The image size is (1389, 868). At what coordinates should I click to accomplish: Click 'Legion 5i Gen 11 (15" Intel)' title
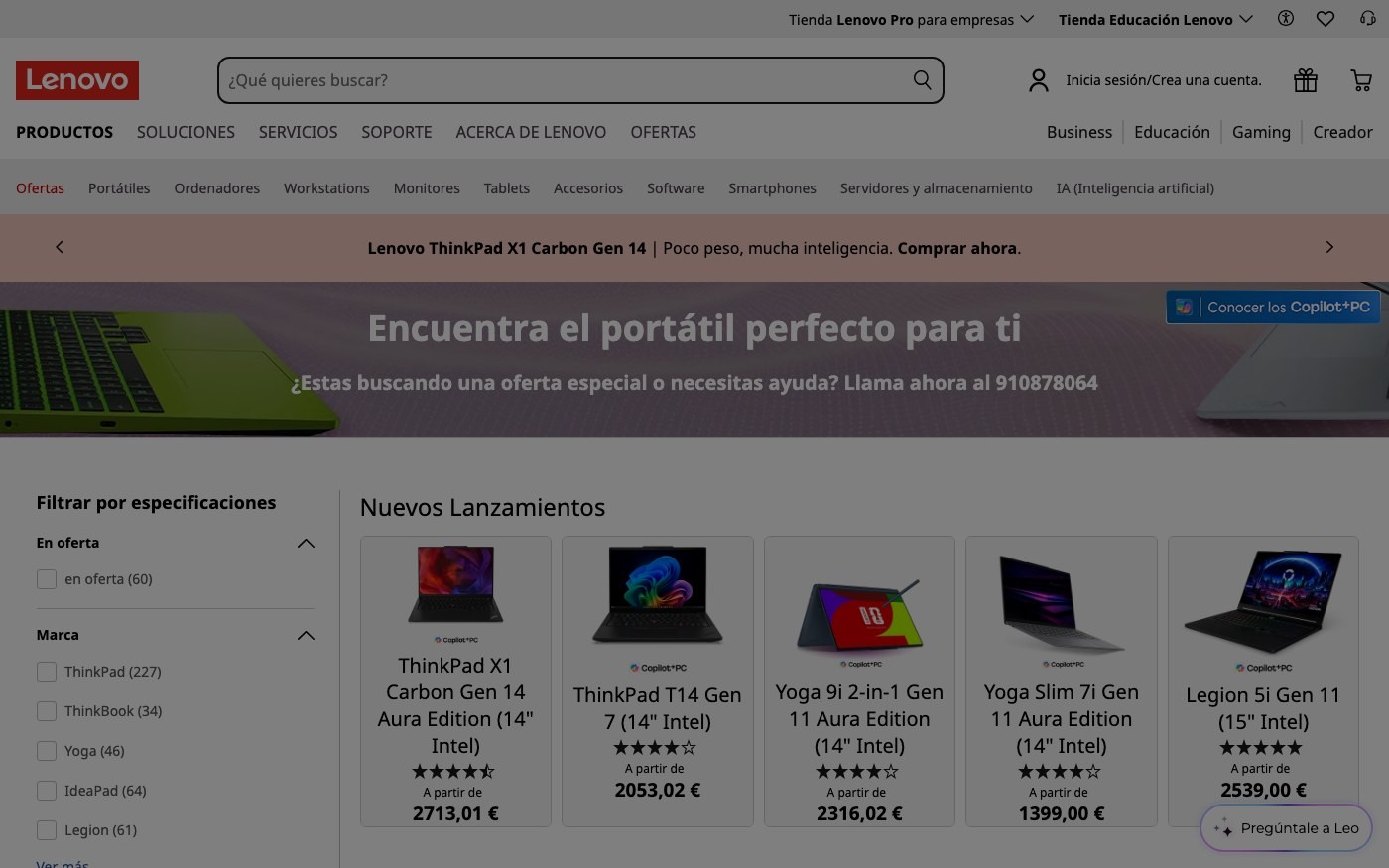point(1263,708)
